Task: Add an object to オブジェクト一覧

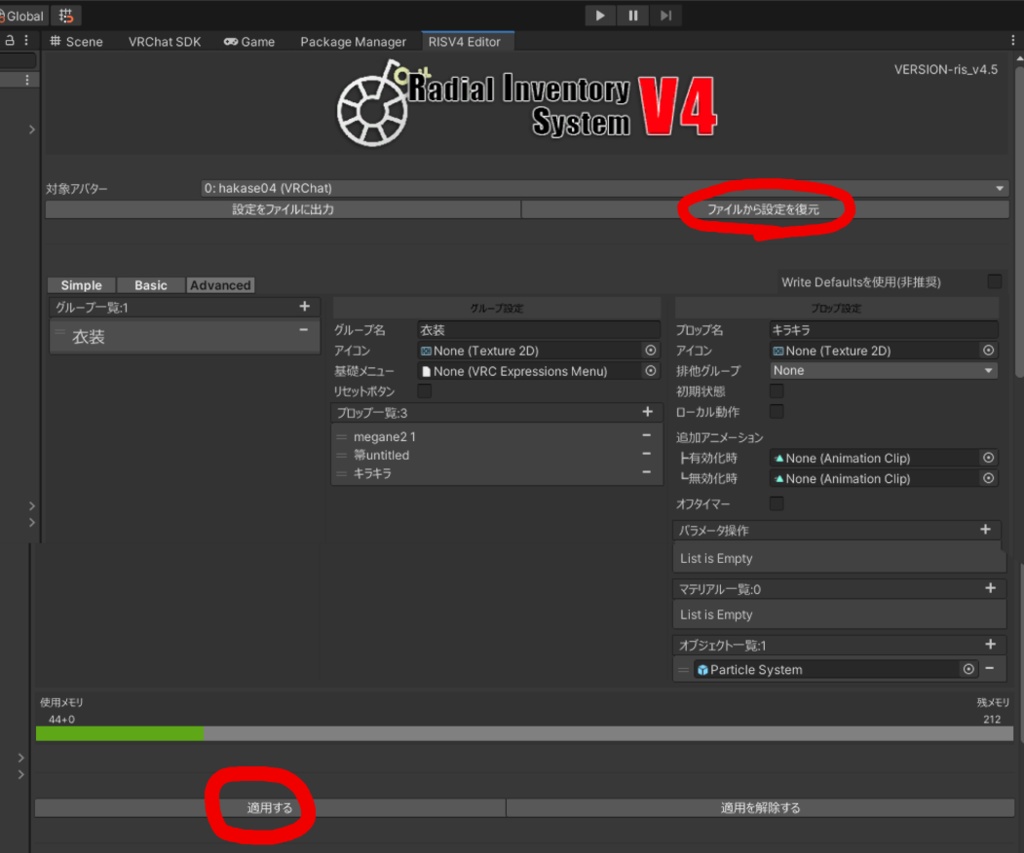Action: pyautogui.click(x=990, y=645)
